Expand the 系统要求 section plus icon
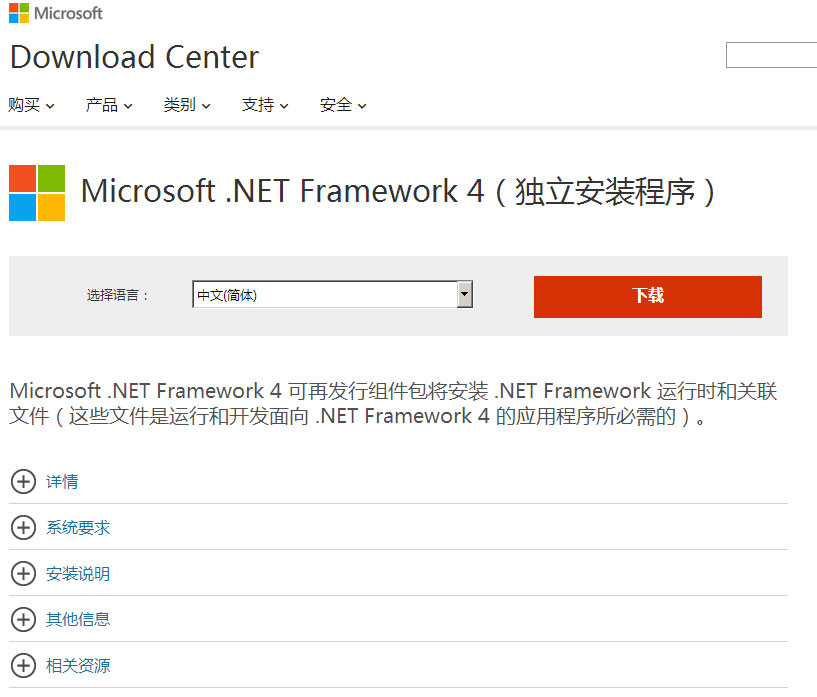The height and width of the screenshot is (697, 817). tap(23, 527)
